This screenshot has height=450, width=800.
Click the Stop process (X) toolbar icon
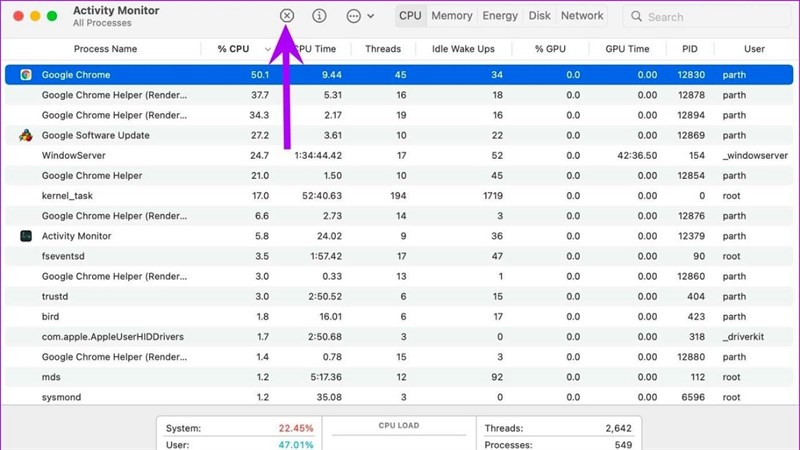point(287,16)
